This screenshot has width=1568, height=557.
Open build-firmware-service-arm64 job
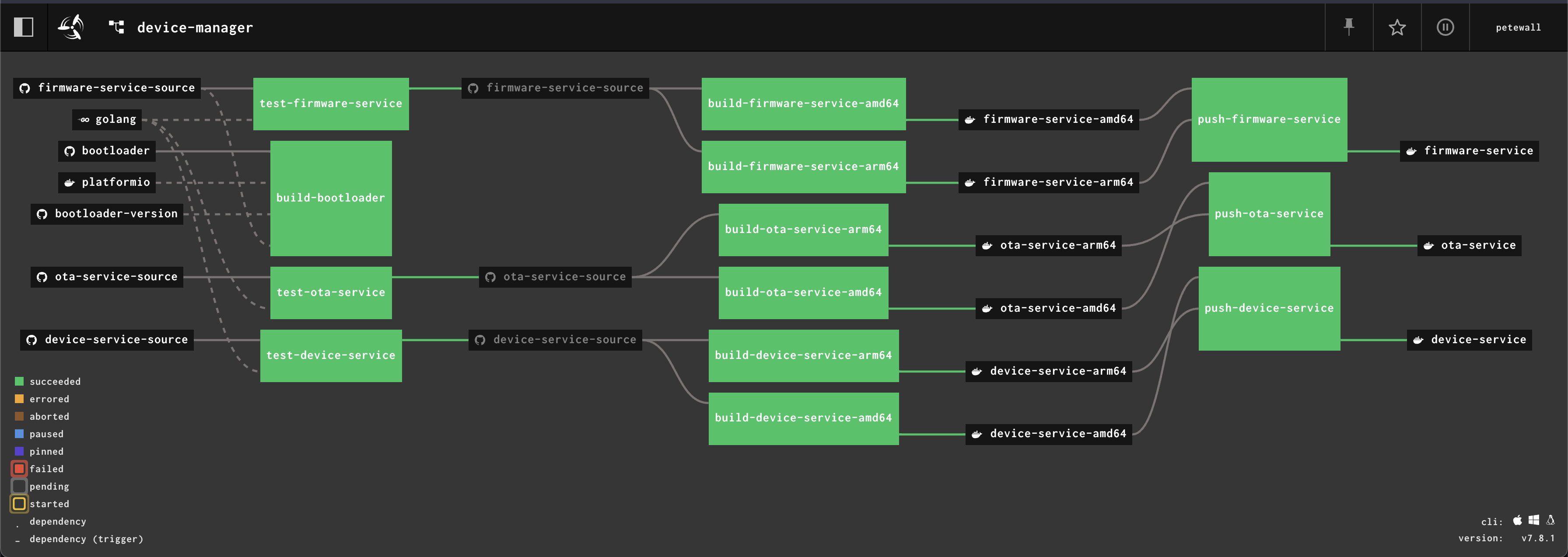point(804,167)
